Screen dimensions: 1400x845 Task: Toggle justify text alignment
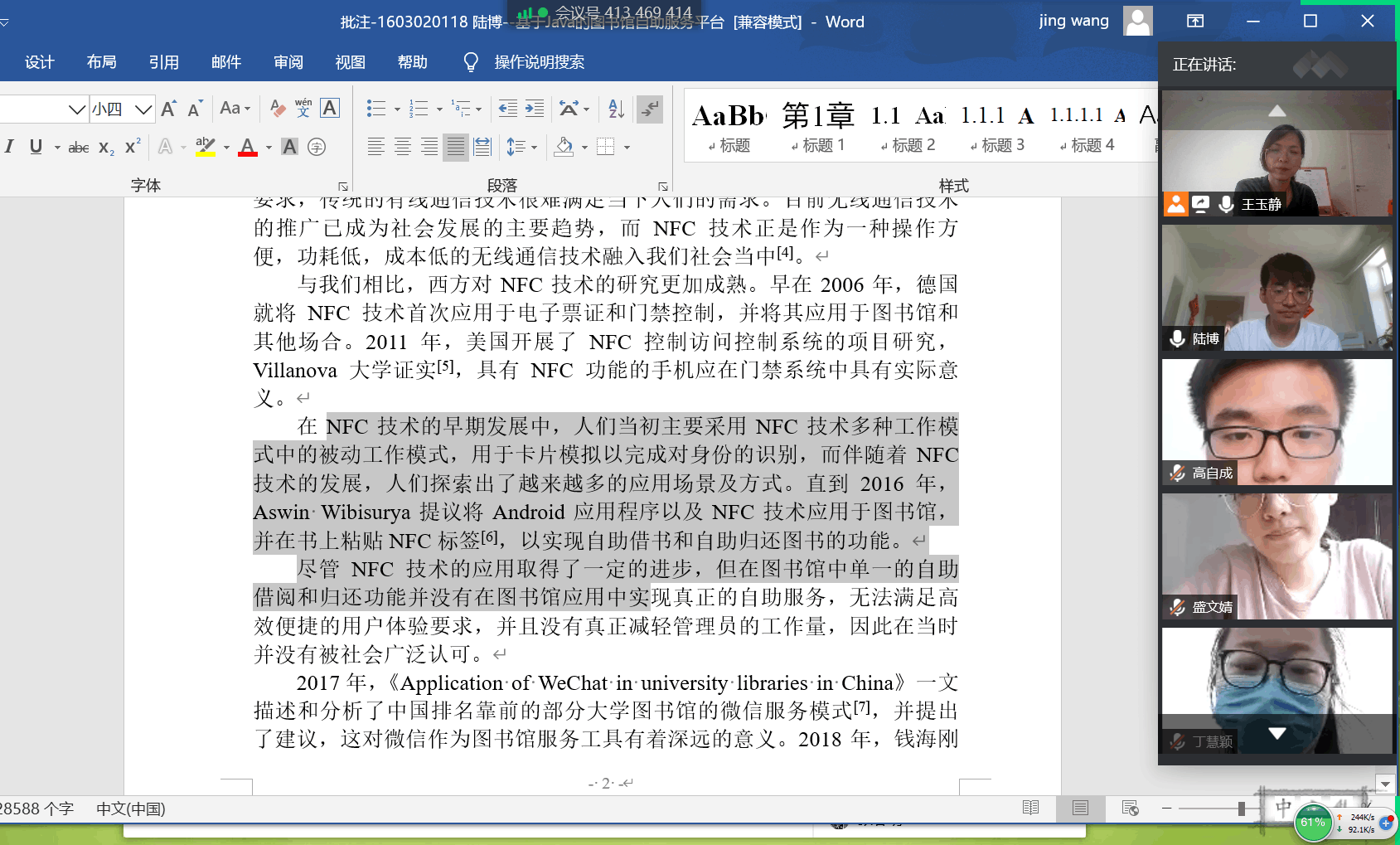(x=455, y=148)
